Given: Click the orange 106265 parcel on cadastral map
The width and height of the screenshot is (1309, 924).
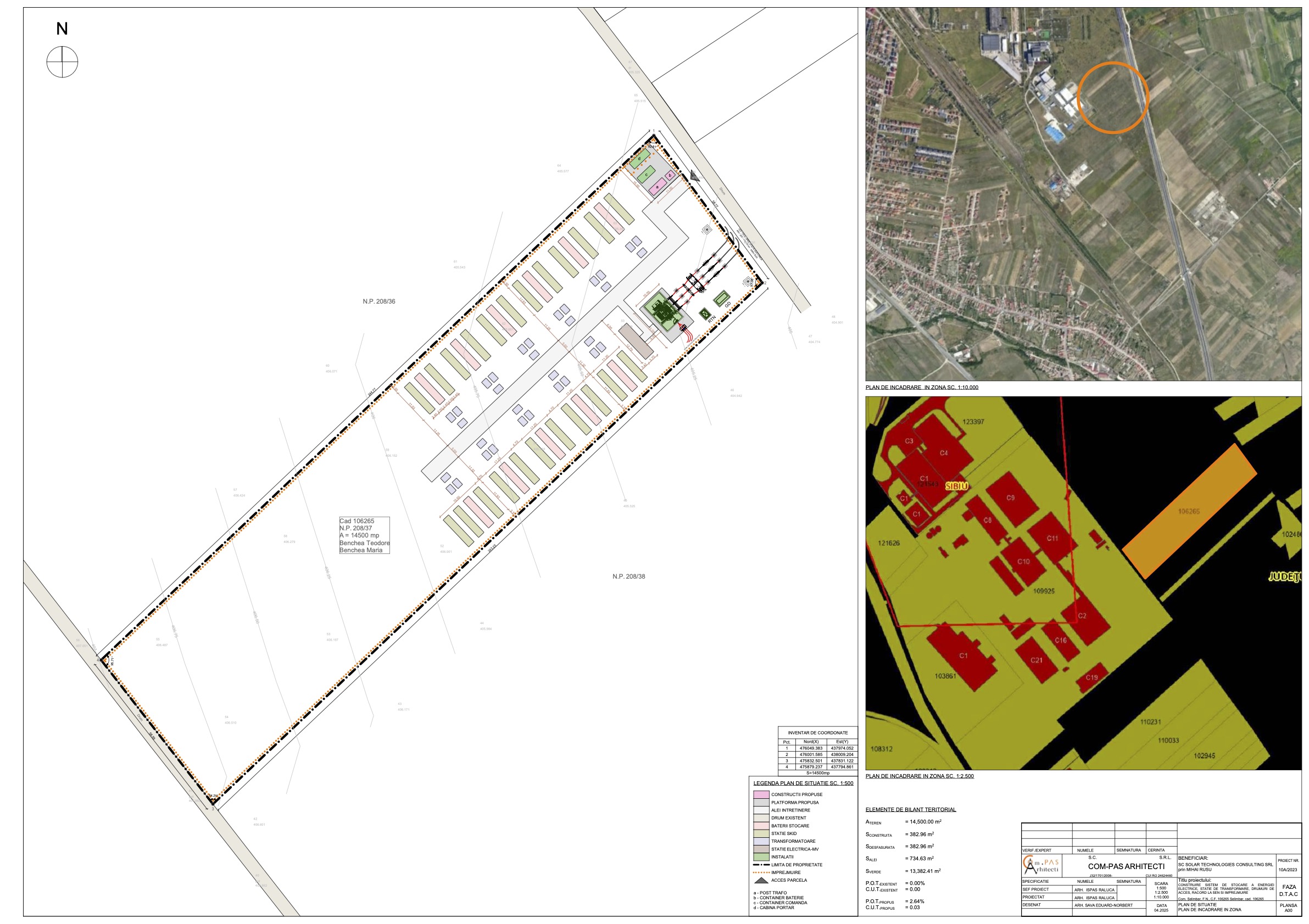Looking at the screenshot, I should 1189,511.
